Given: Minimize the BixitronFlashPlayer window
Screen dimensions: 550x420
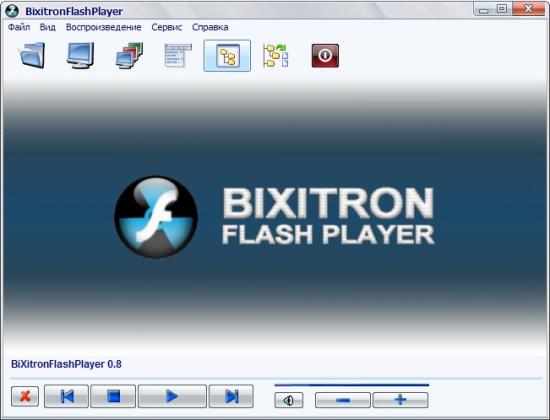Looking at the screenshot, I should (484, 9).
